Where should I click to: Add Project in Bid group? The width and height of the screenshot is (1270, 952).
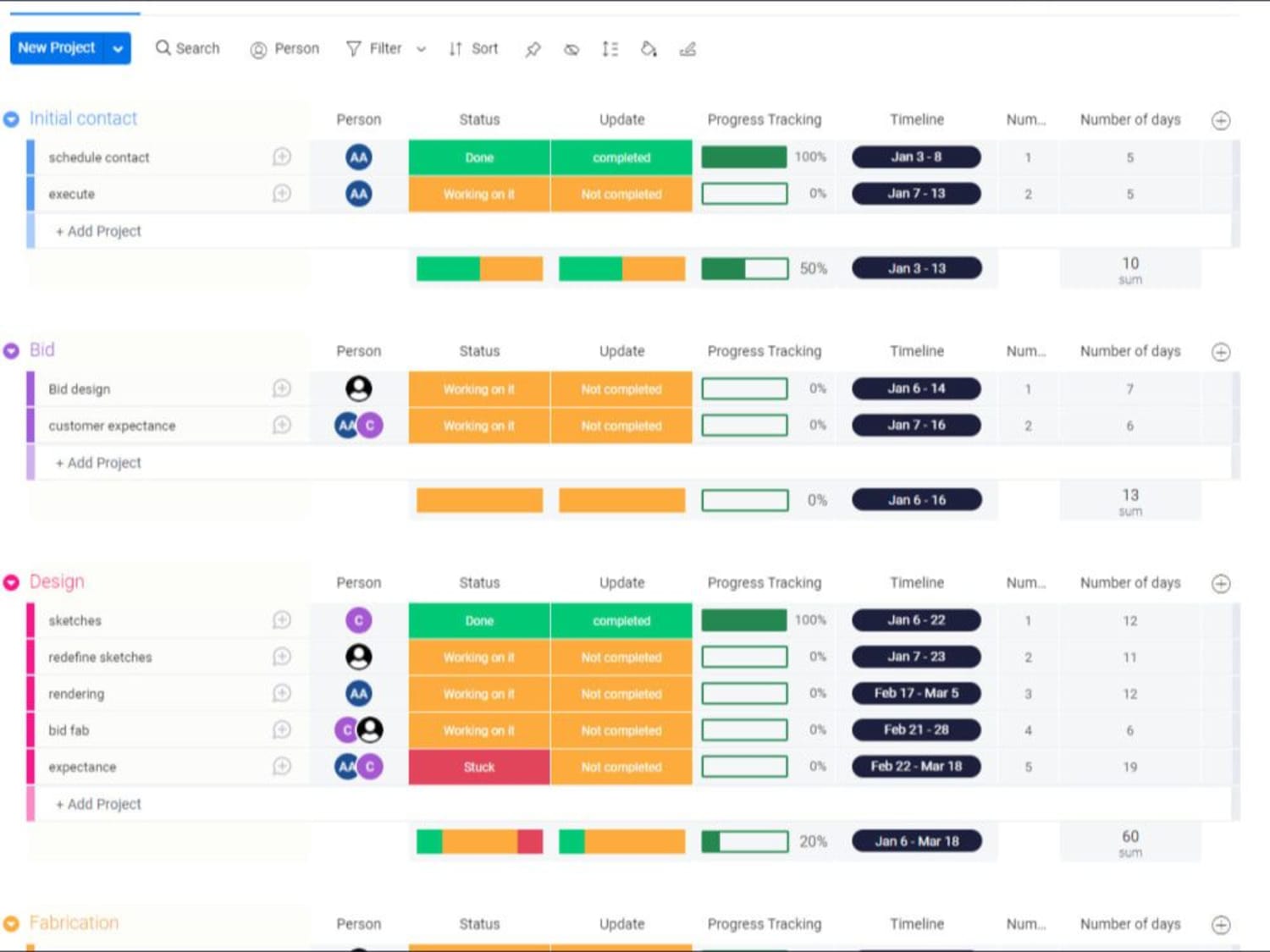click(x=98, y=463)
